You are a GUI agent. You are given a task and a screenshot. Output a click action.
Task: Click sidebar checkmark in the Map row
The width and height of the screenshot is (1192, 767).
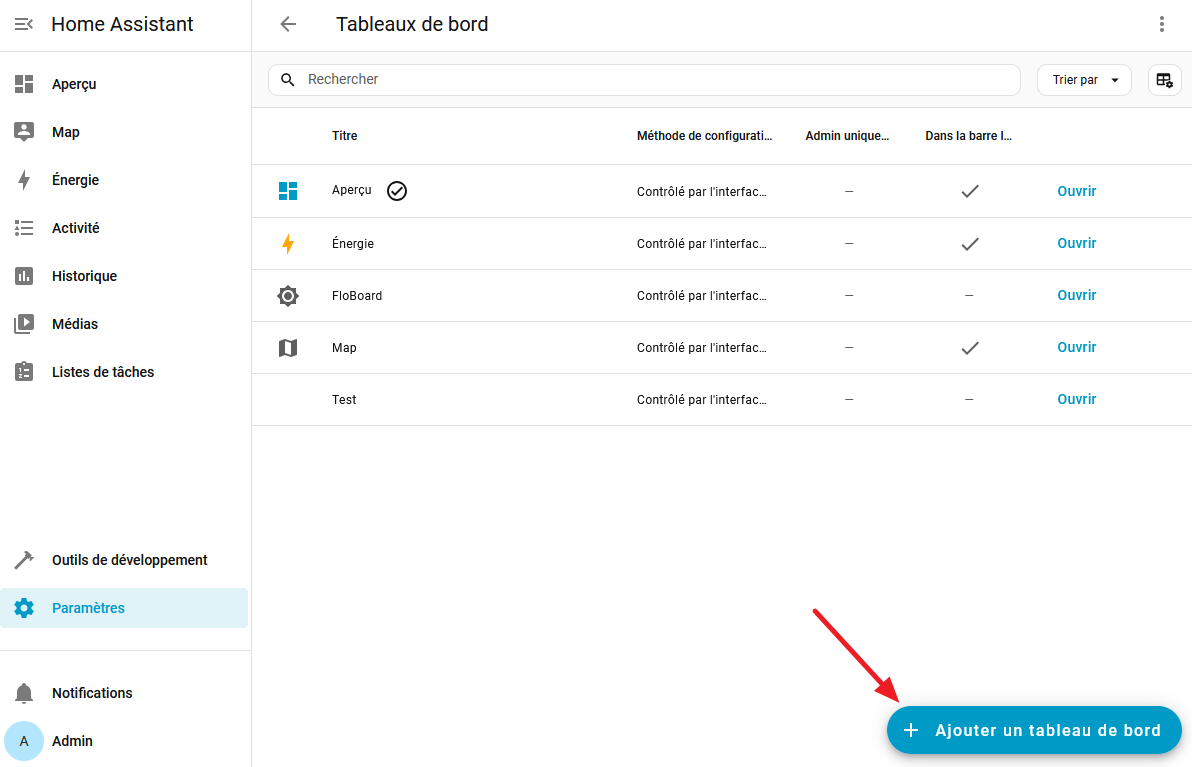pos(969,348)
